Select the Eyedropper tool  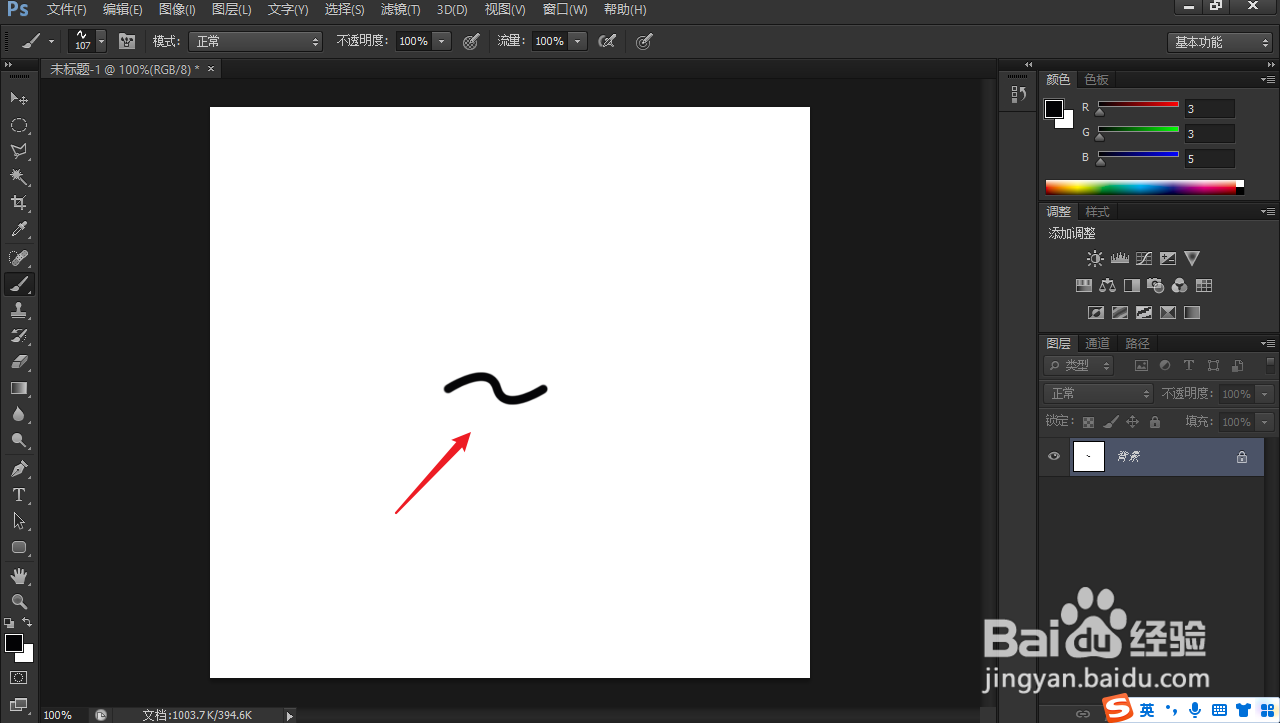tap(18, 230)
